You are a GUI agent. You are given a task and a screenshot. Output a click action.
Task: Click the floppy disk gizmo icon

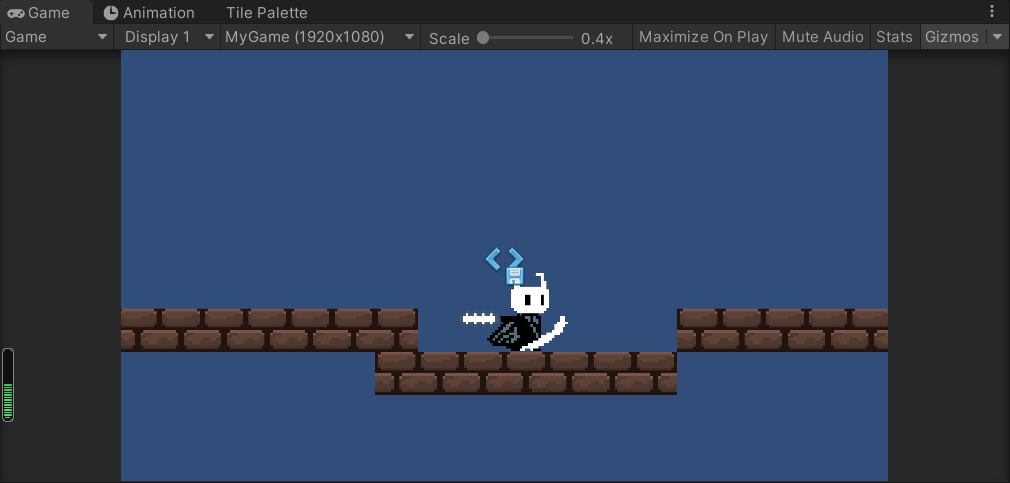click(514, 276)
